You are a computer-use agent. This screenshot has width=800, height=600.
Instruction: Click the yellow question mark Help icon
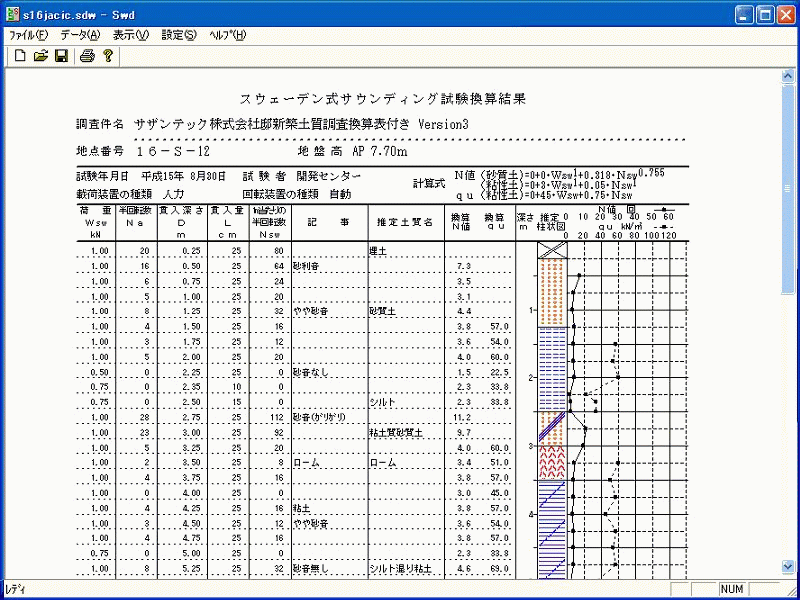point(108,56)
